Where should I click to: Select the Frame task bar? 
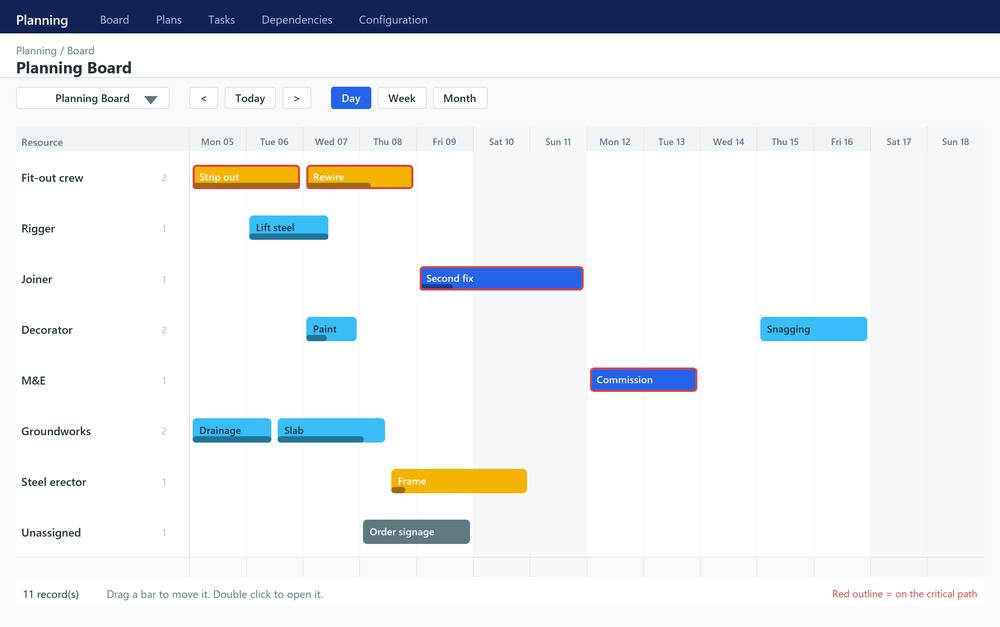point(459,481)
